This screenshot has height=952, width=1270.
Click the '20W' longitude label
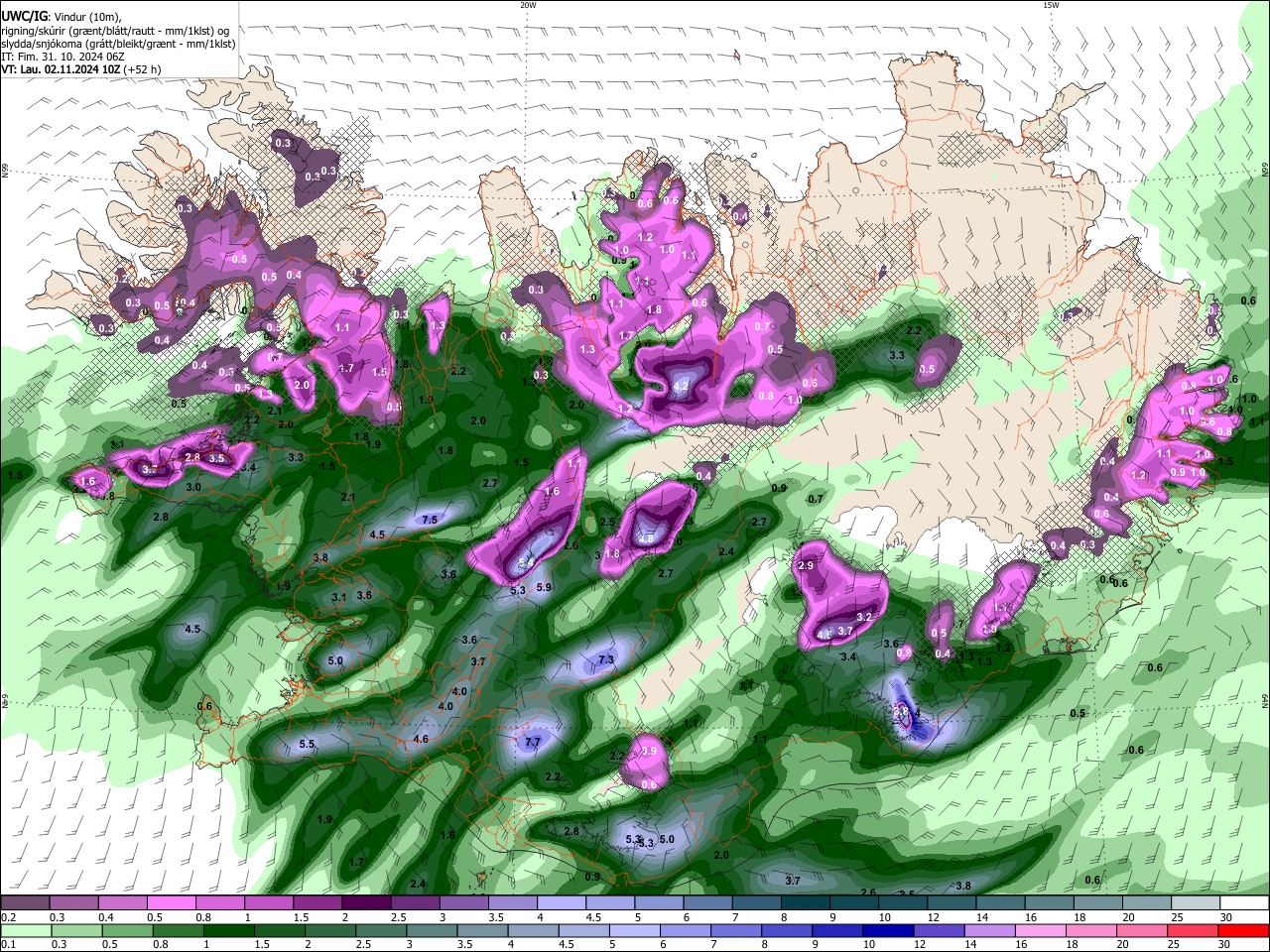tap(528, 5)
